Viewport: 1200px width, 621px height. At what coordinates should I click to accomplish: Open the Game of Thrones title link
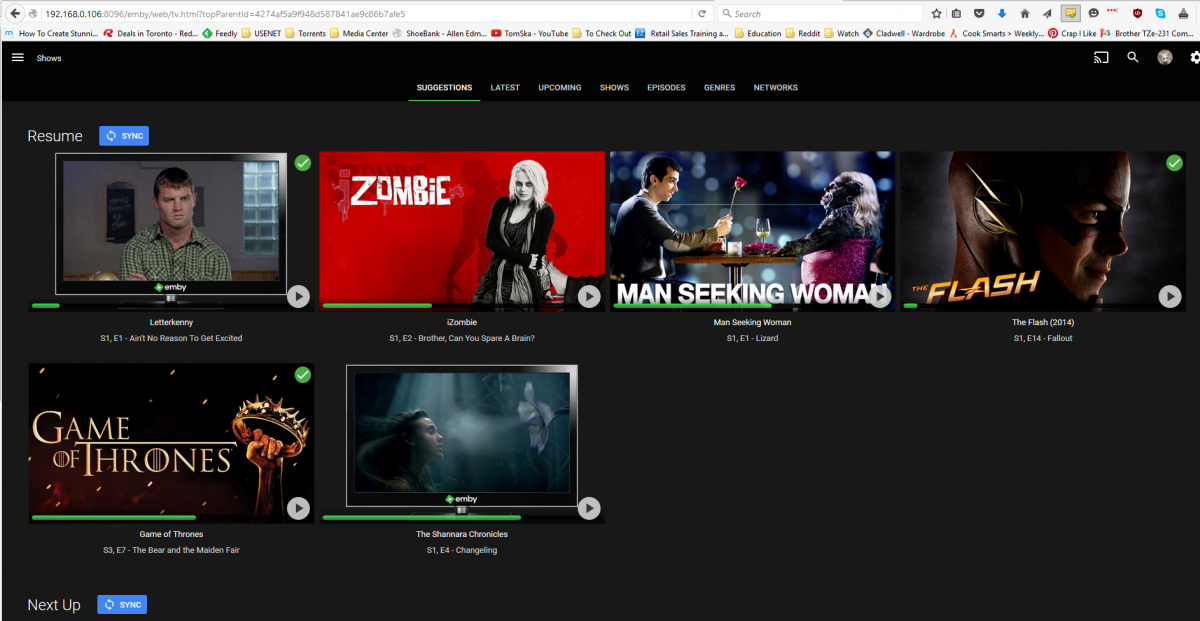(x=171, y=534)
